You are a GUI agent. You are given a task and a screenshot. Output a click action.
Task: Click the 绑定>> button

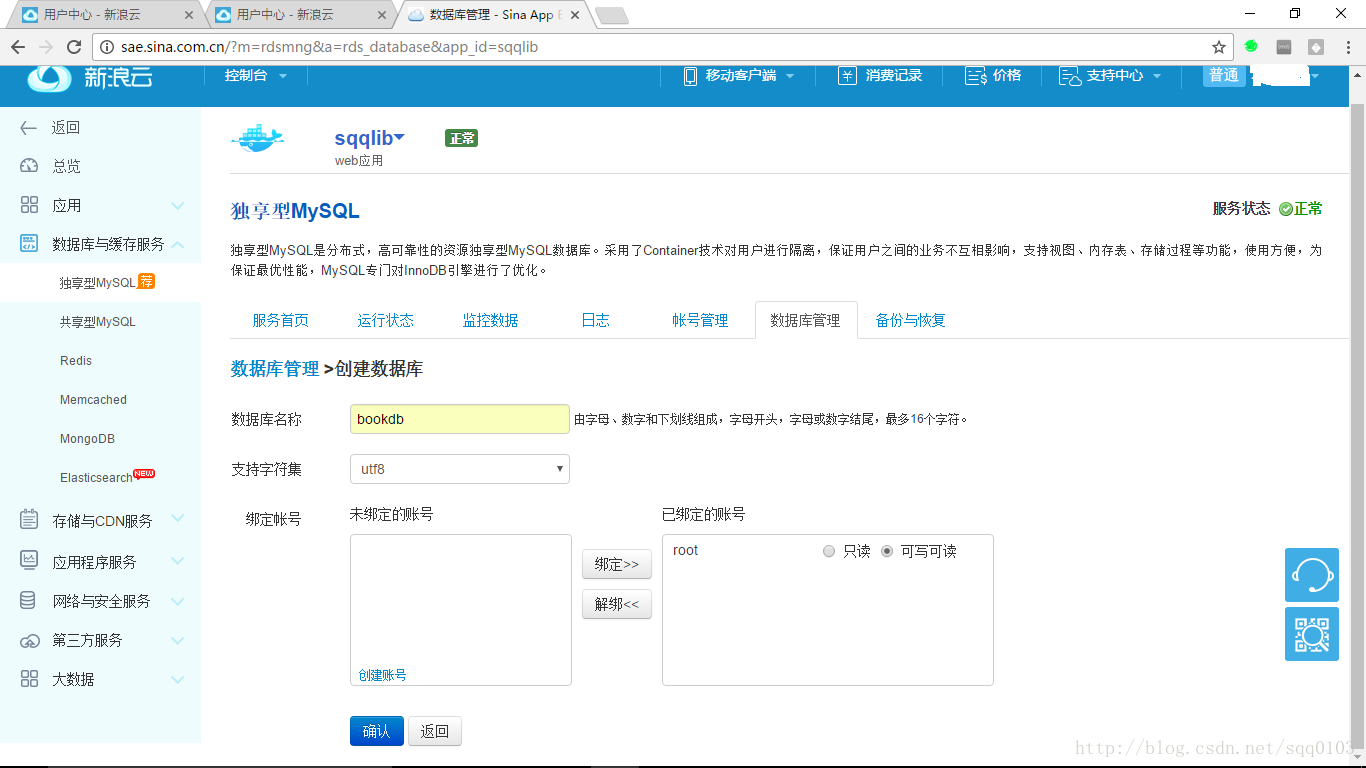point(617,564)
